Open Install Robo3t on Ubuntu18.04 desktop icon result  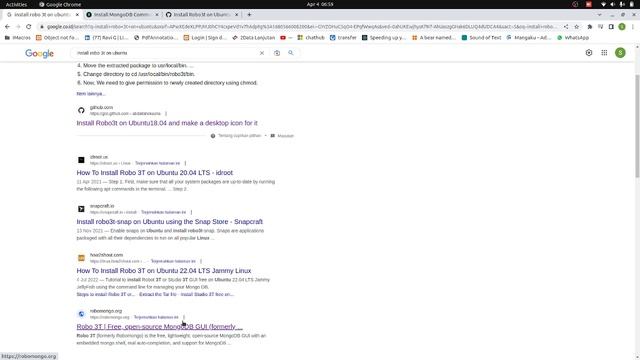(x=167, y=123)
